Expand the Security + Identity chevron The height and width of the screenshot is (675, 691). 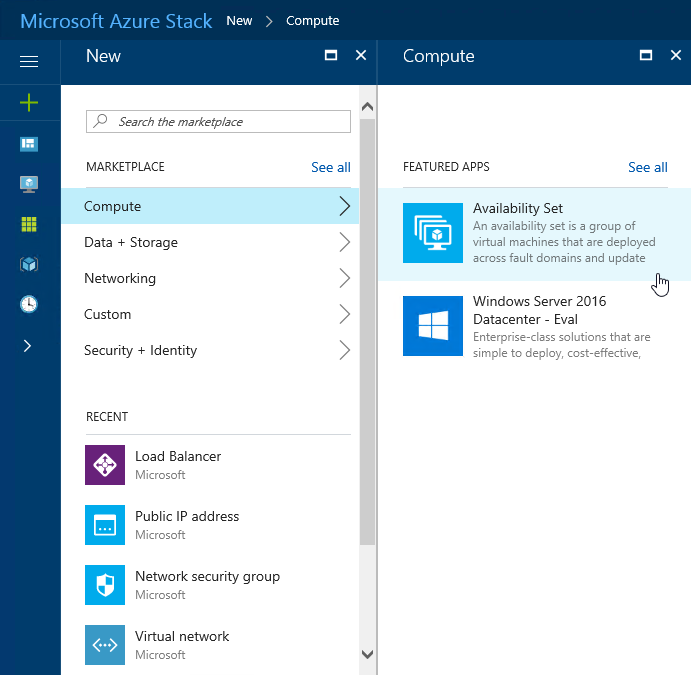point(345,350)
